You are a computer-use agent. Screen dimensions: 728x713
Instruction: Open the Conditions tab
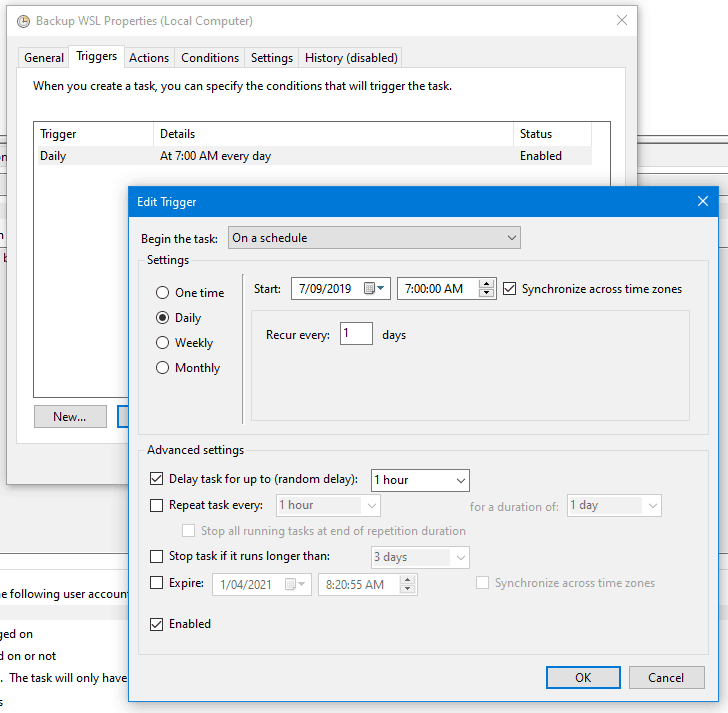[x=210, y=58]
